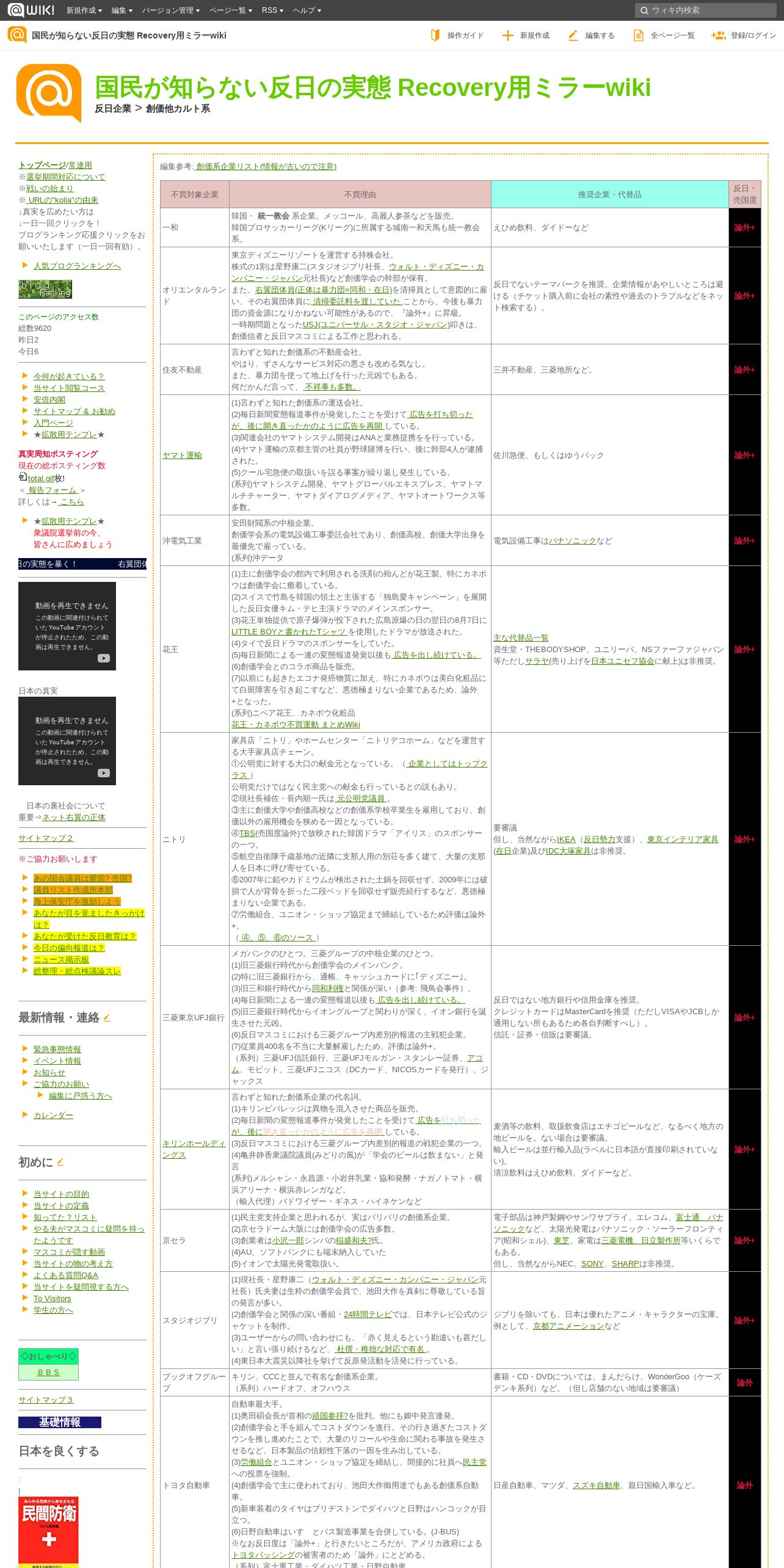The image size is (784, 1568).
Task: Click the person-plus icon for 登録/ログイン
Action: [718, 35]
